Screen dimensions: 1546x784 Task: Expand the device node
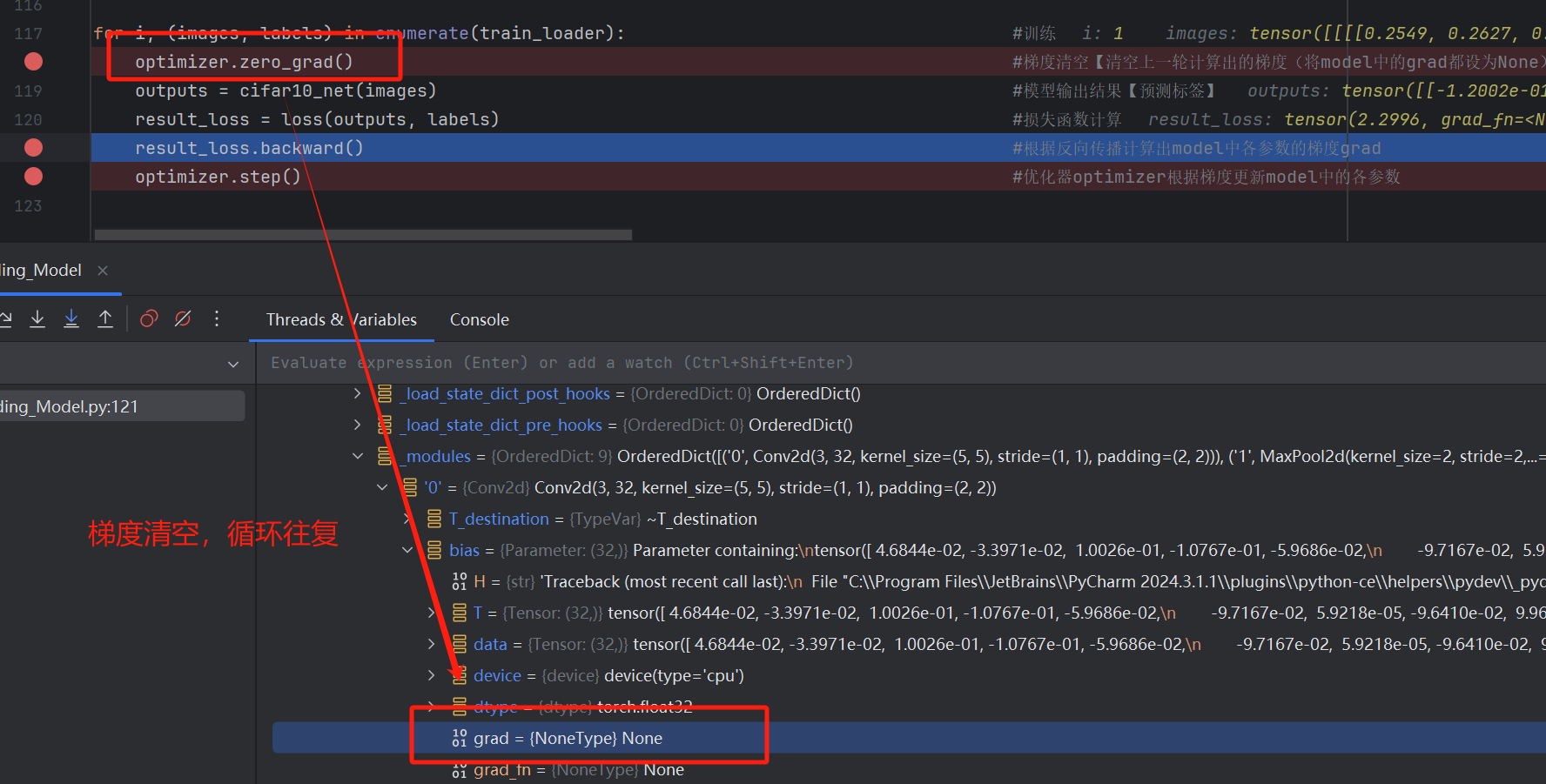click(x=431, y=676)
